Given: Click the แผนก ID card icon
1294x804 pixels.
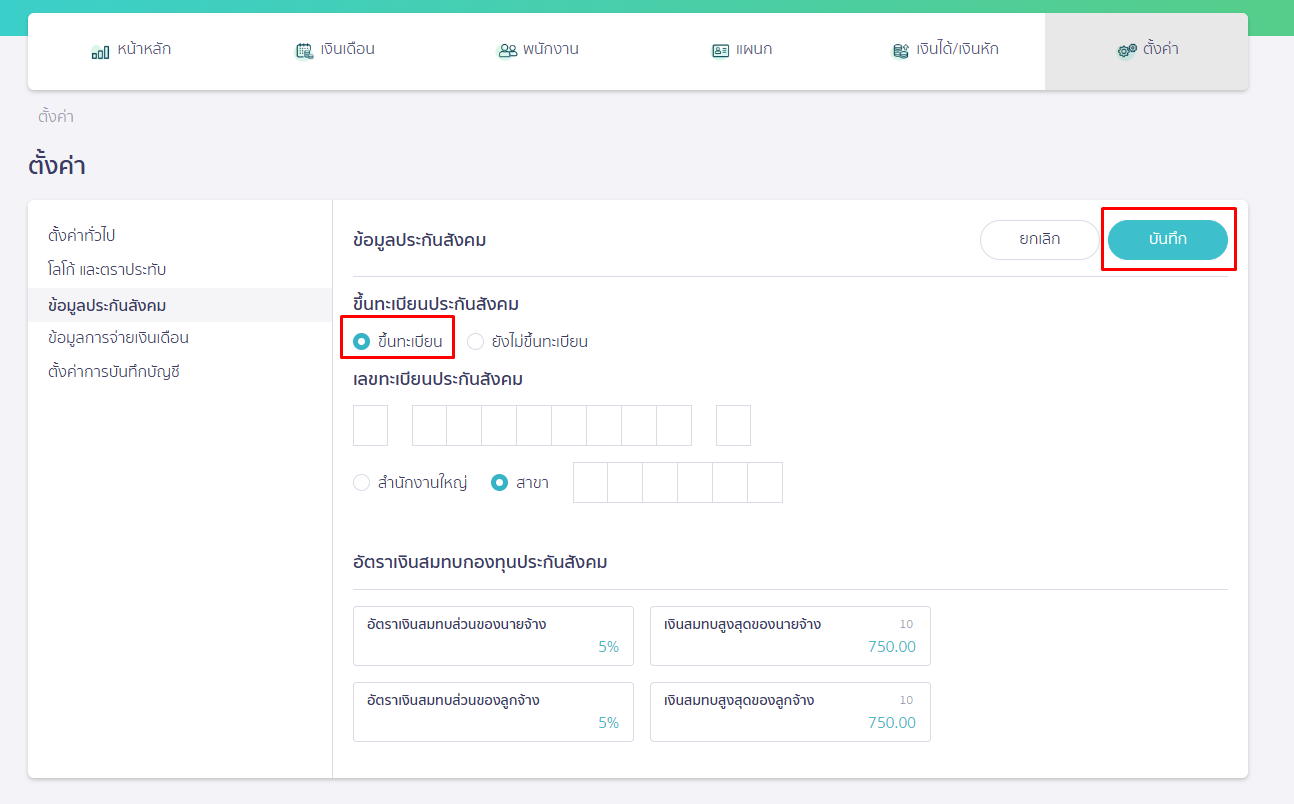Looking at the screenshot, I should (720, 51).
